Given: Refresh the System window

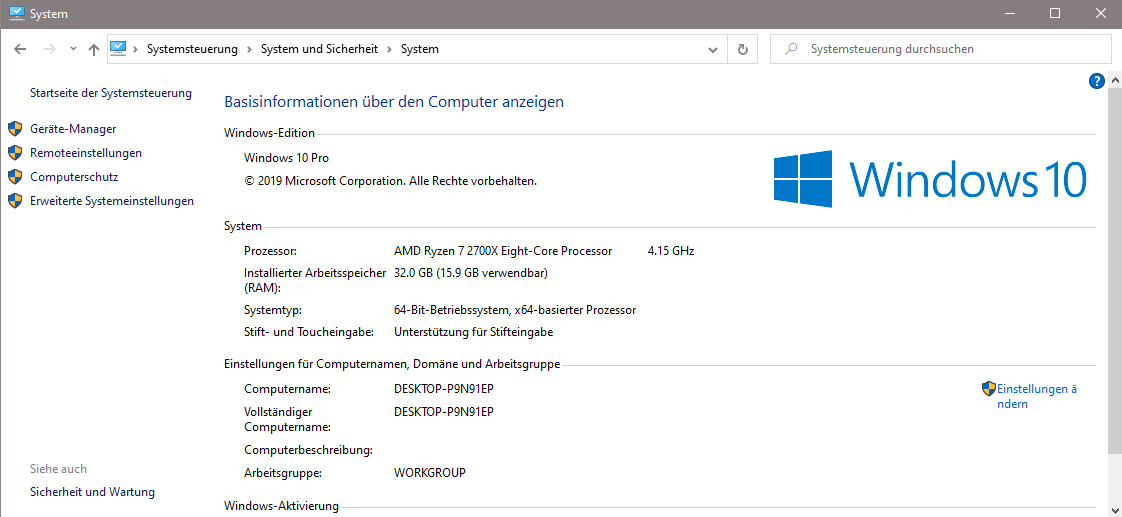Looking at the screenshot, I should [742, 49].
